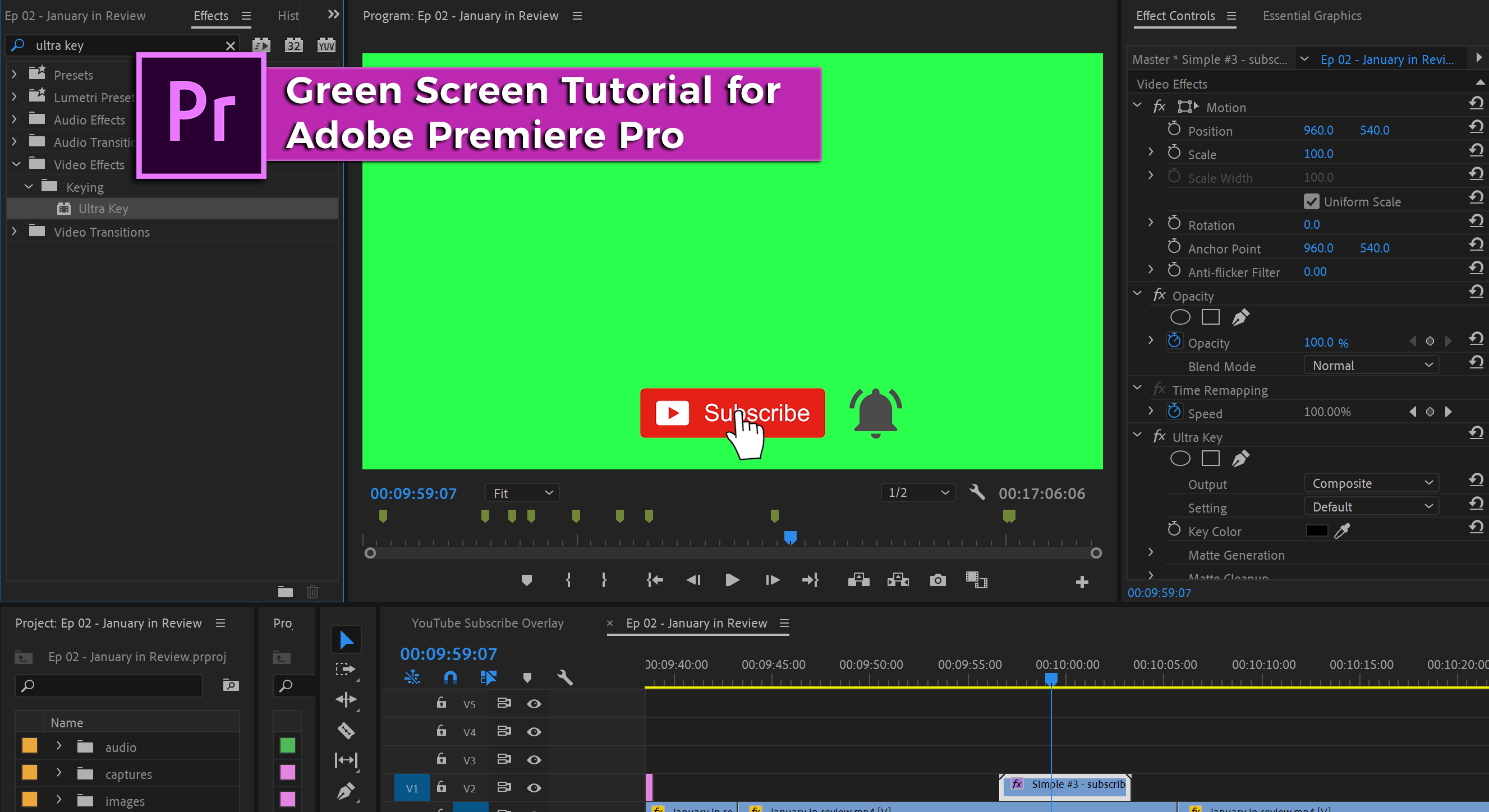Viewport: 1489px width, 812px height.
Task: Switch to the Essential Graphics tab
Action: [x=1311, y=15]
